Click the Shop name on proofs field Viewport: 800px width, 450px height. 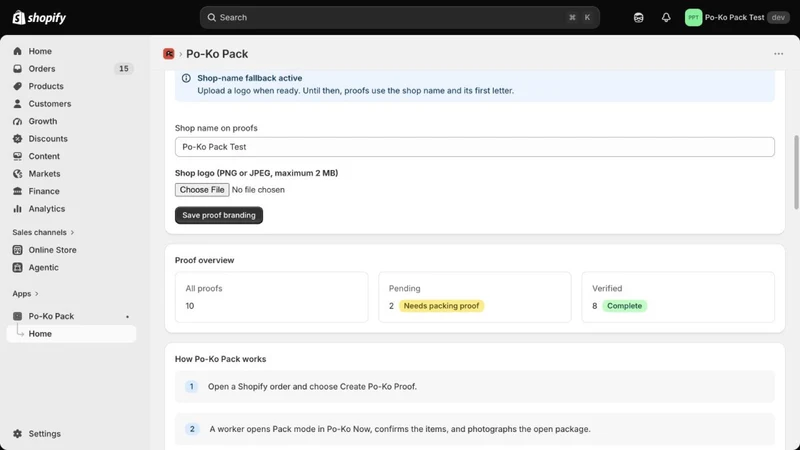pos(474,146)
